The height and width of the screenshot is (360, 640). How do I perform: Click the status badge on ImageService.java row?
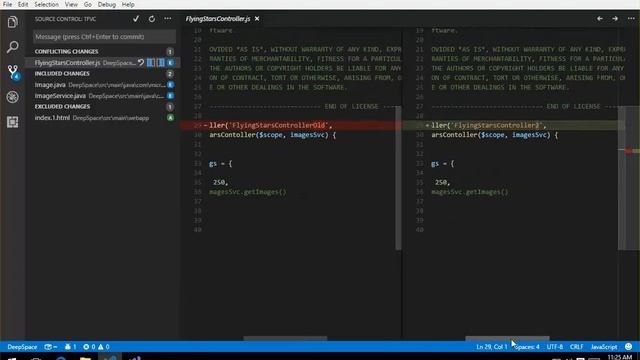pos(171,96)
